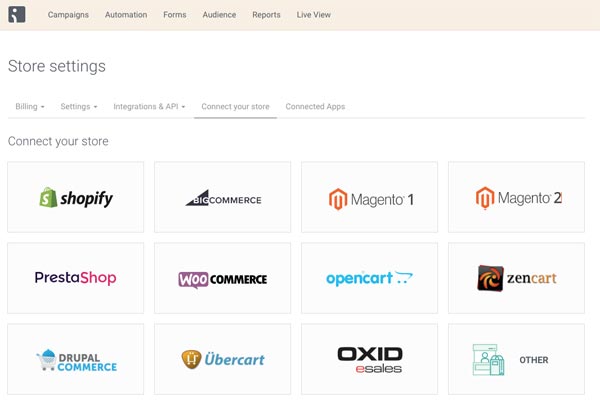Select the Other store option
The width and height of the screenshot is (600, 402).
click(517, 359)
